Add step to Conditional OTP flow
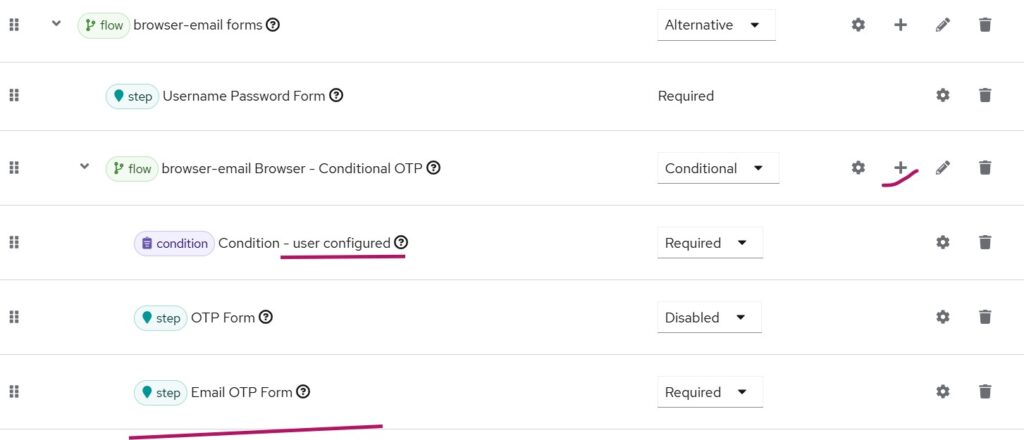The image size is (1024, 440). point(900,168)
